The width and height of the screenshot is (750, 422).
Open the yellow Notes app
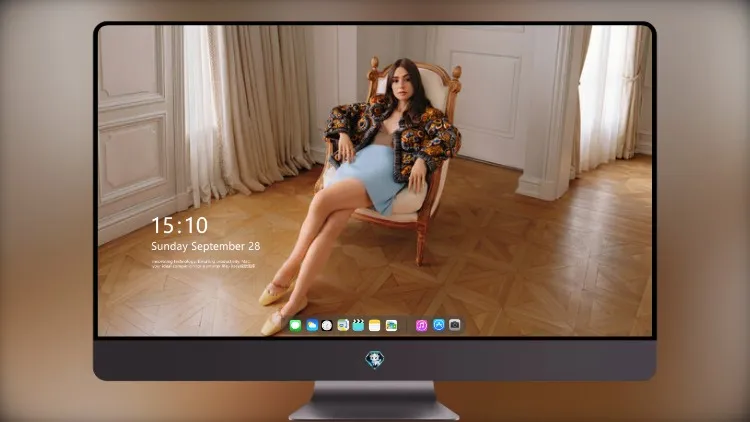[x=375, y=325]
